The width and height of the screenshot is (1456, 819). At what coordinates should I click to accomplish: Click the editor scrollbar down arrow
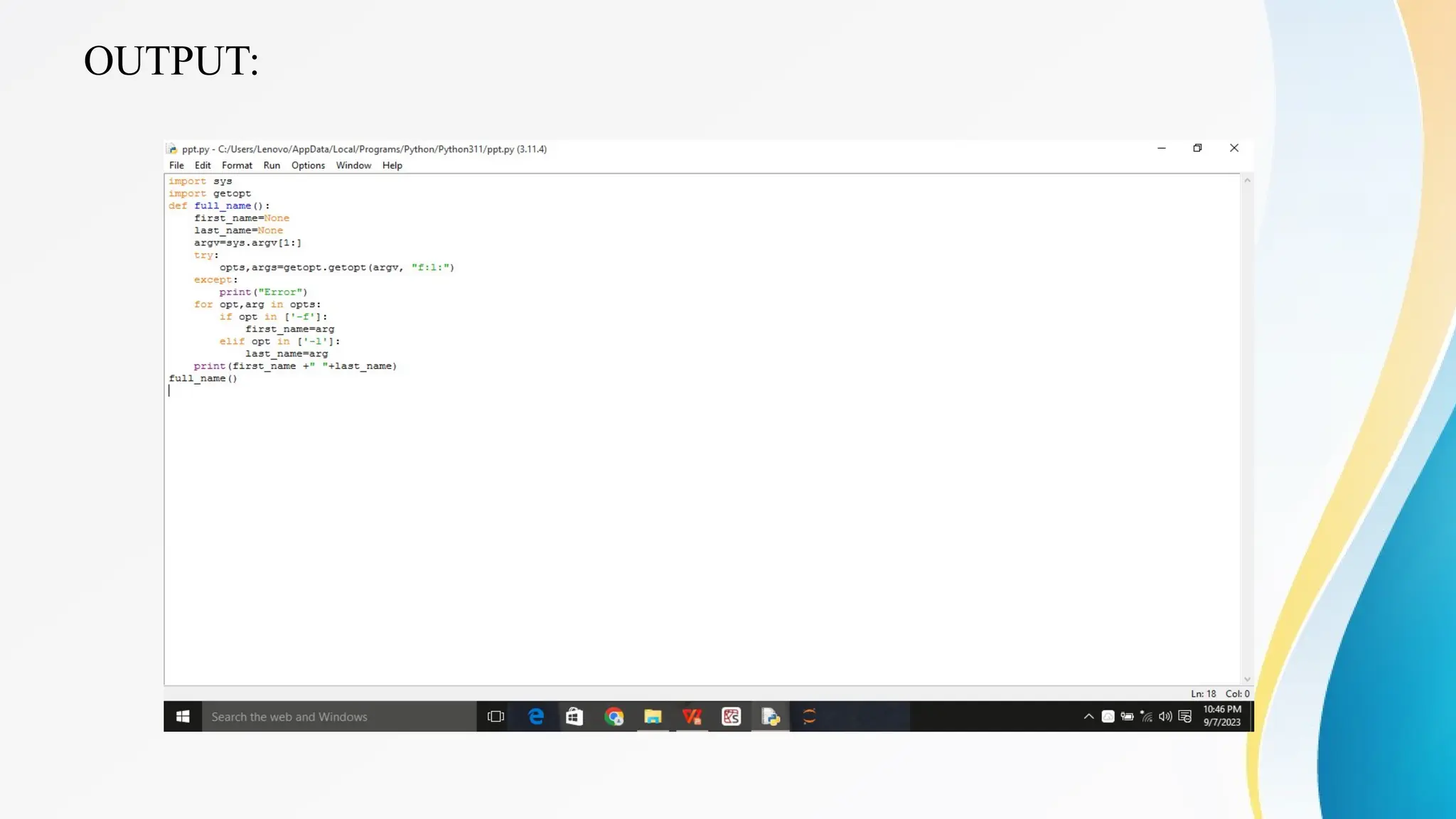coord(1247,680)
